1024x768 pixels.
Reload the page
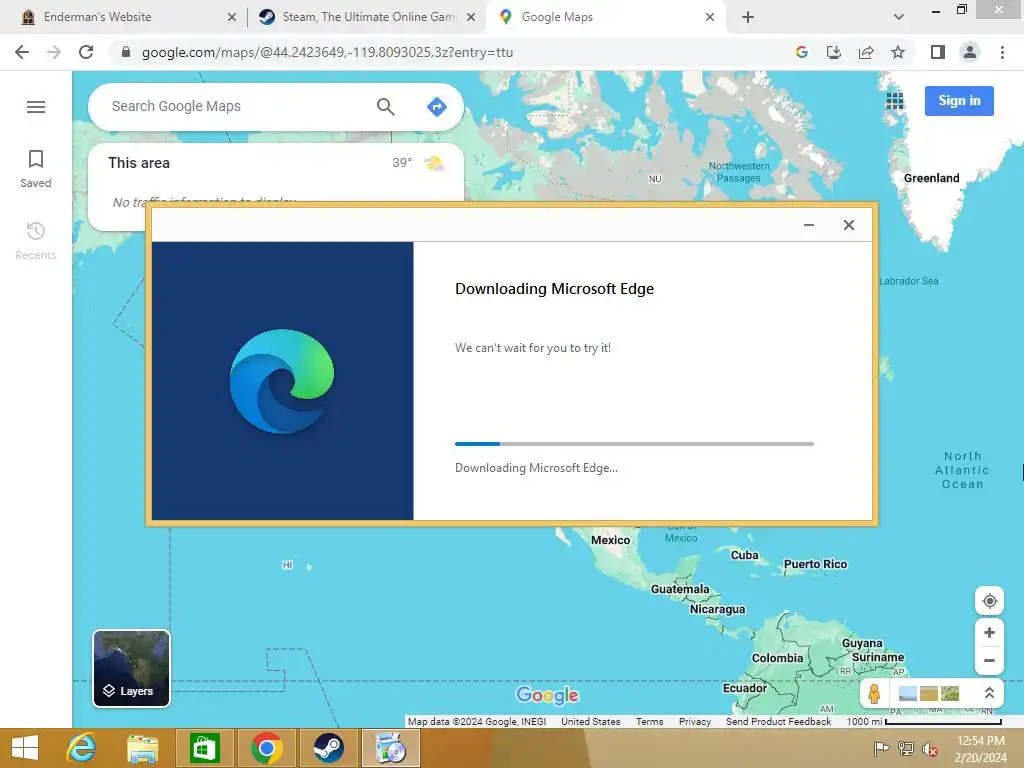86,52
